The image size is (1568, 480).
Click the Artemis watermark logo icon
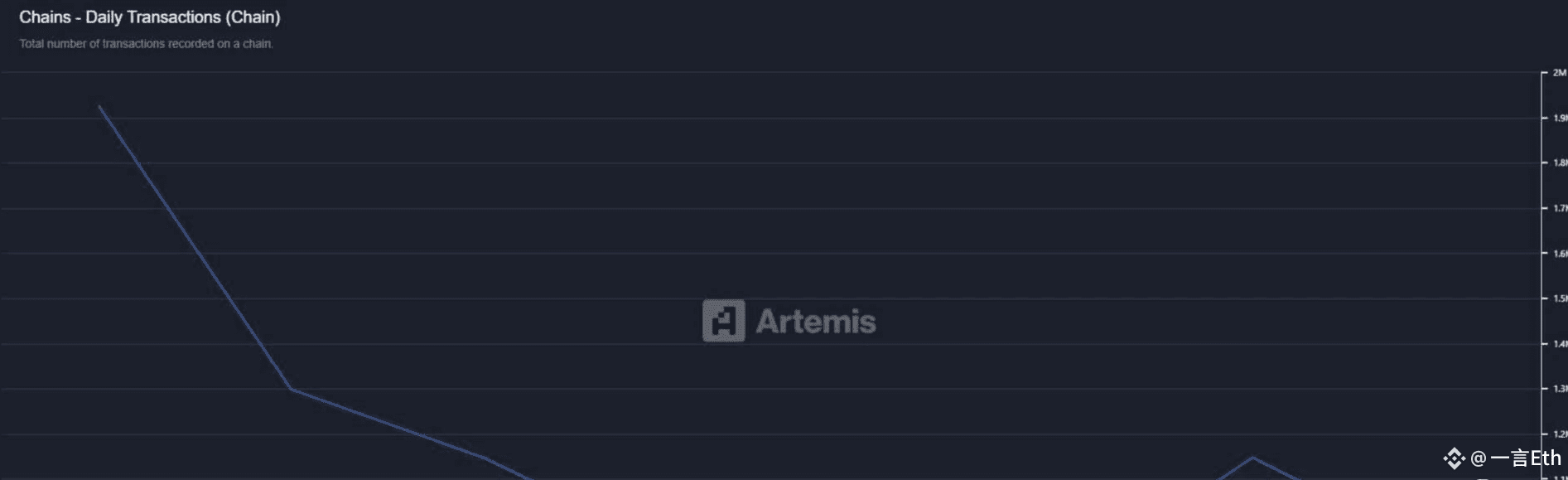pos(723,321)
